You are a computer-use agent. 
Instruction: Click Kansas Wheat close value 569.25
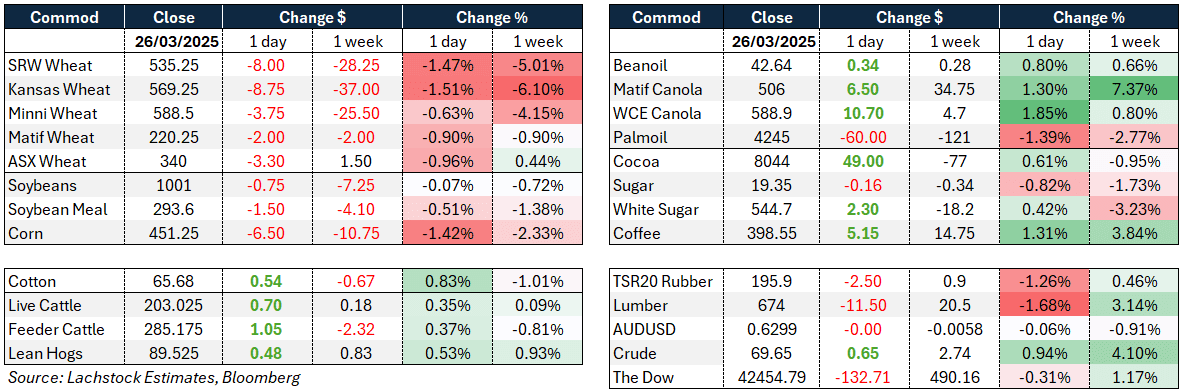(173, 89)
